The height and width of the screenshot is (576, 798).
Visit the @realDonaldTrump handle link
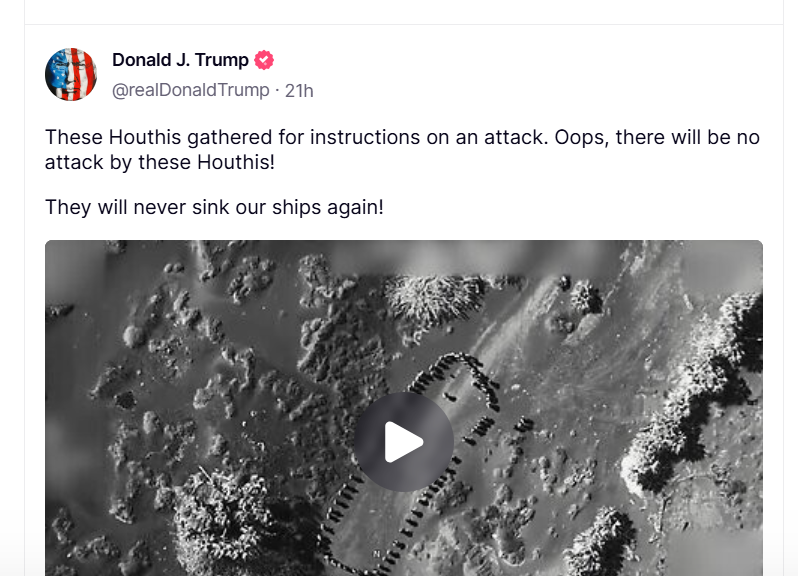(x=191, y=90)
